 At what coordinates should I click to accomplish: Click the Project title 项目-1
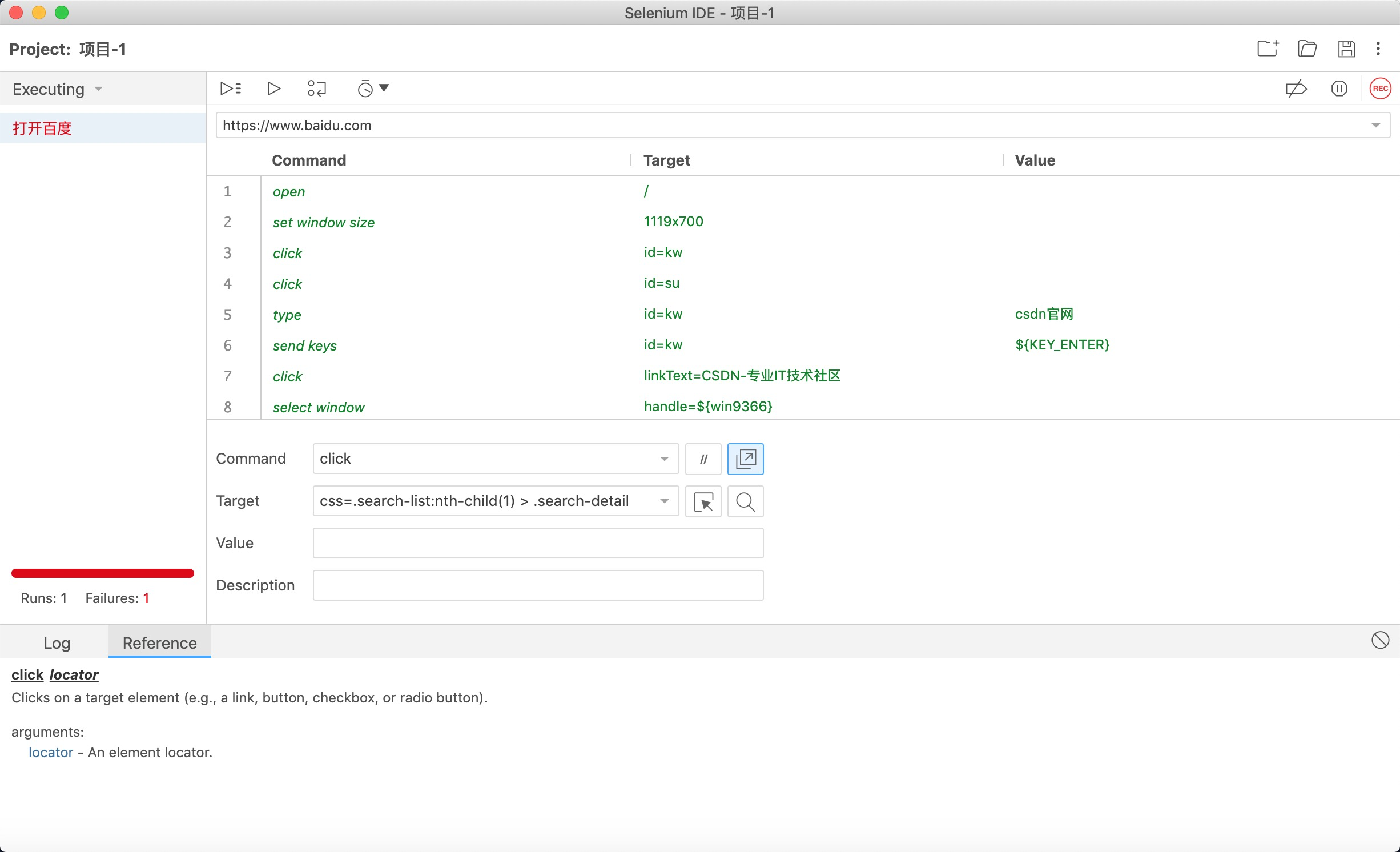click(103, 49)
